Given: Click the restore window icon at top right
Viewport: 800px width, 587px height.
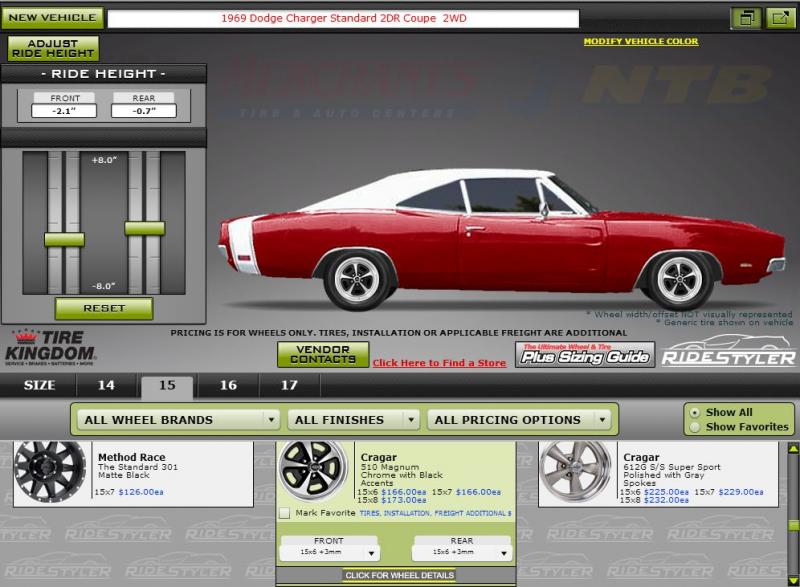Looking at the screenshot, I should (x=746, y=18).
